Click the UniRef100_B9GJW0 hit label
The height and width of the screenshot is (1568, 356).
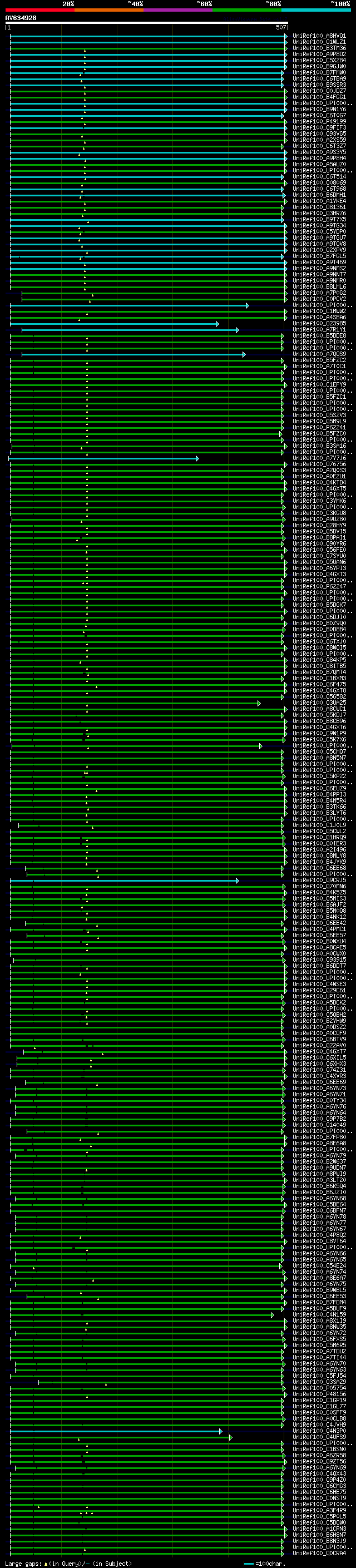click(x=319, y=66)
